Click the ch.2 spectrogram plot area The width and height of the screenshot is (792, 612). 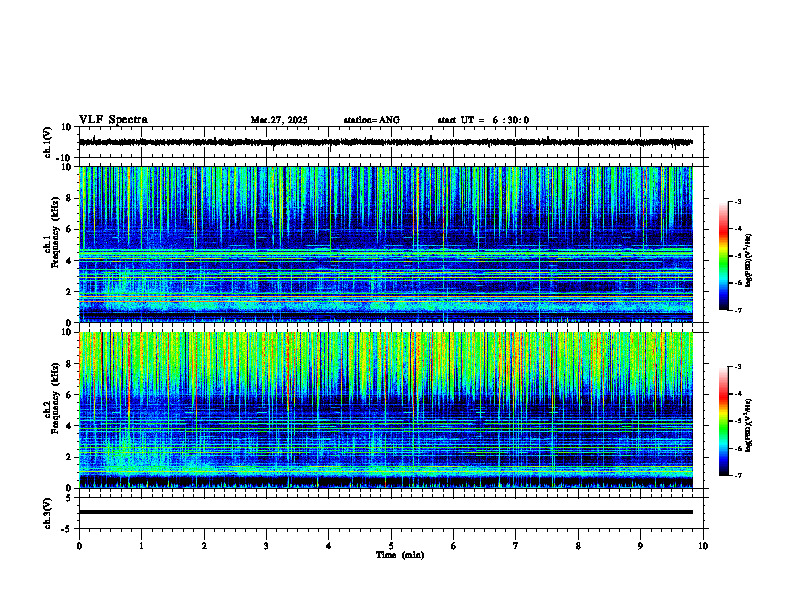tap(386, 410)
